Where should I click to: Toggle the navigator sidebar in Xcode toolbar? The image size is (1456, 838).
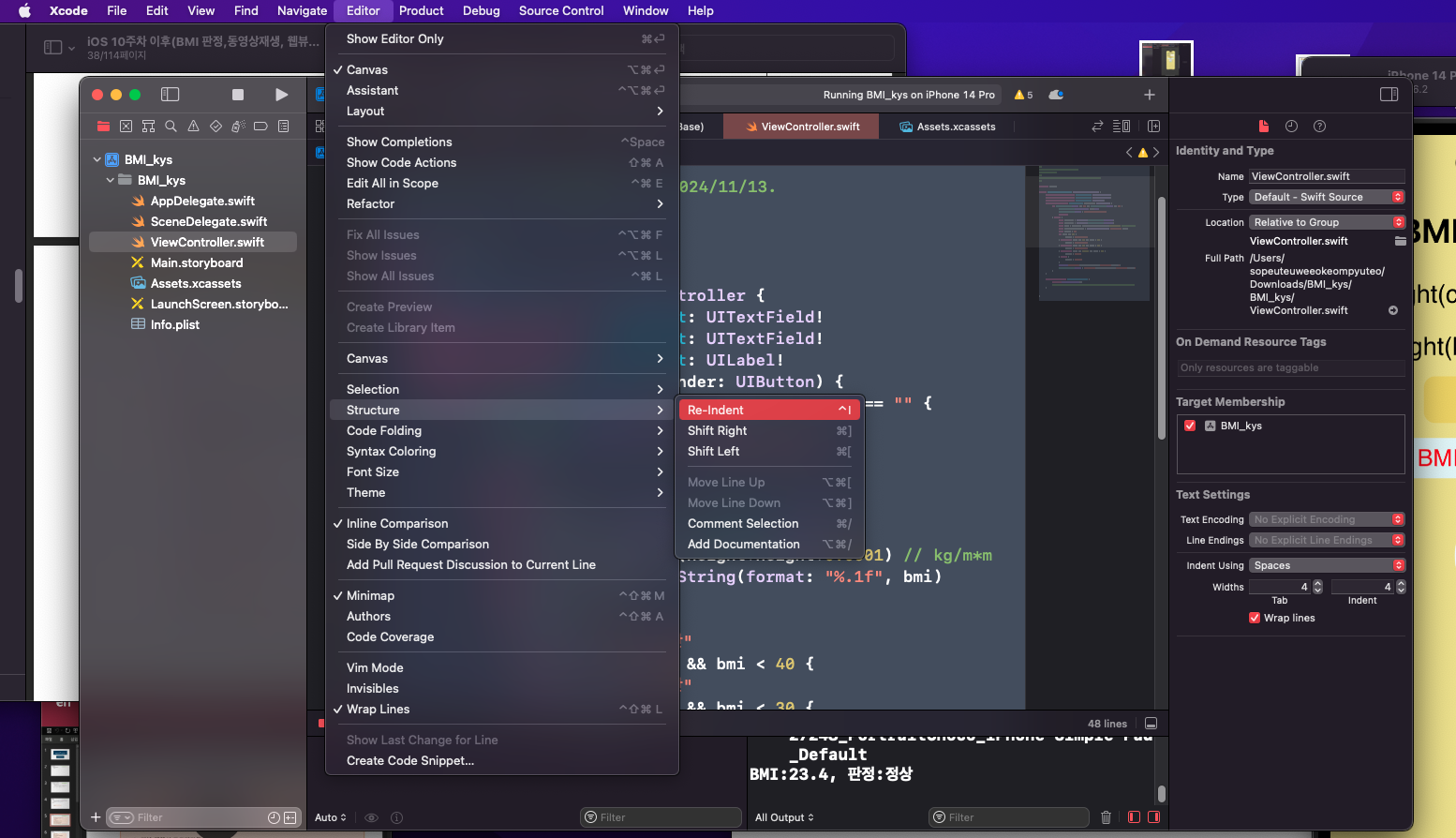point(170,95)
